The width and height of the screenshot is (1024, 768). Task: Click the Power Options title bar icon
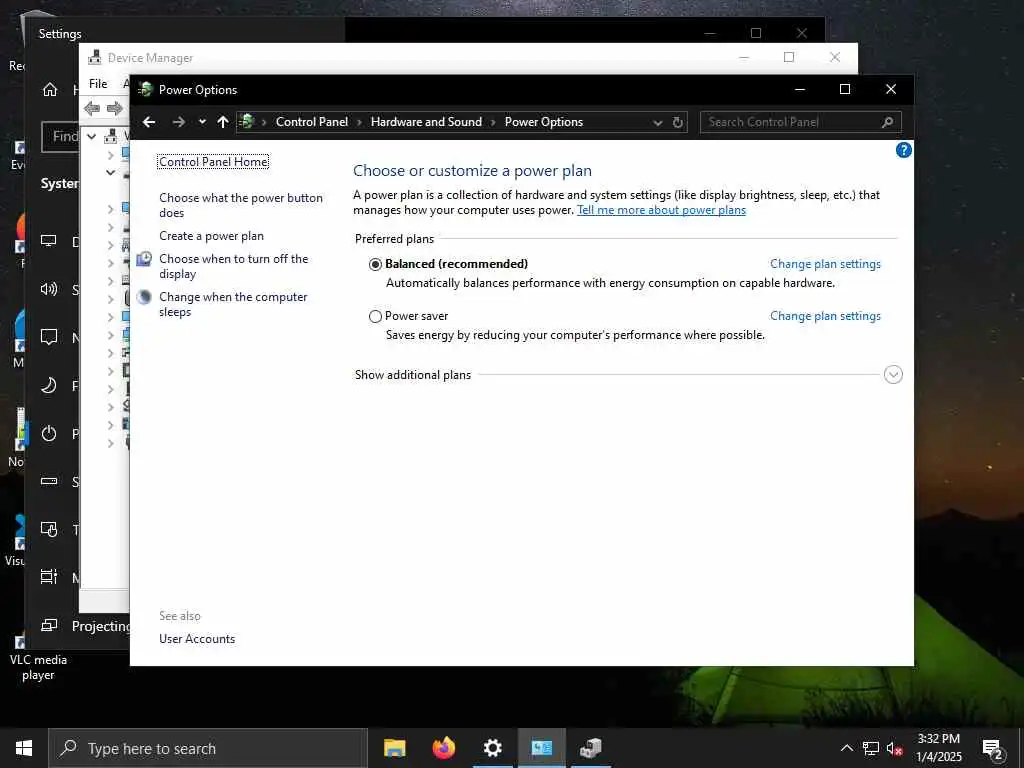(146, 89)
